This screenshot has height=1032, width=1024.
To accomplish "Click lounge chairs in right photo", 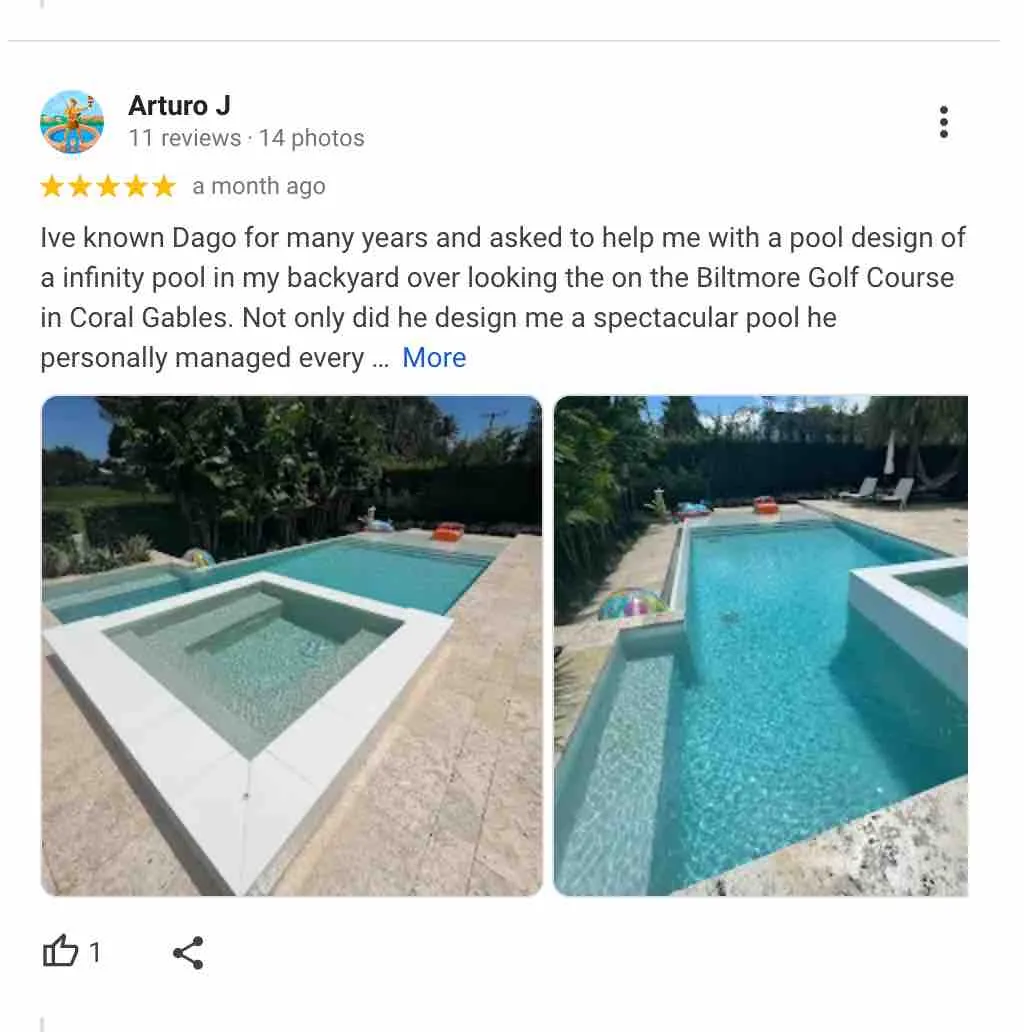I will click(x=878, y=492).
